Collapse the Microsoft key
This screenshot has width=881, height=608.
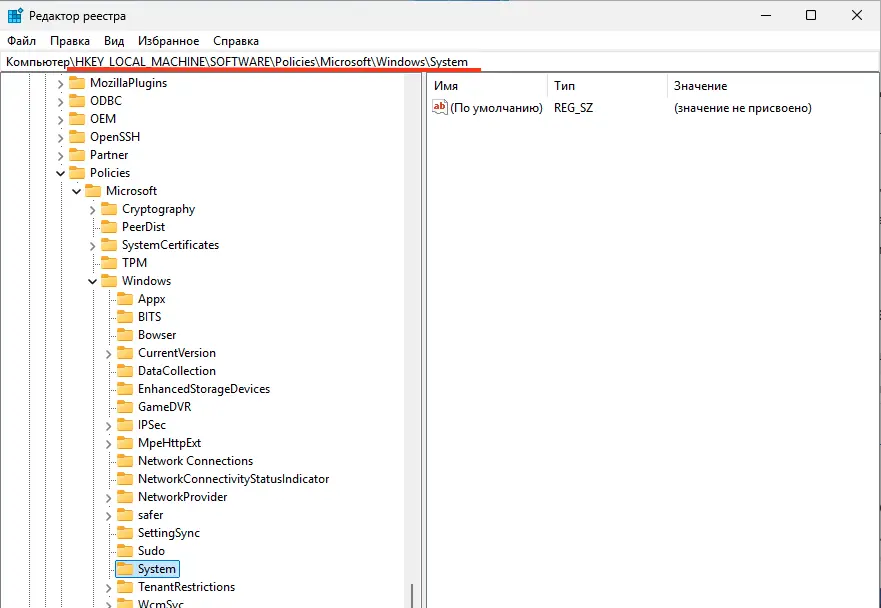pyautogui.click(x=76, y=192)
